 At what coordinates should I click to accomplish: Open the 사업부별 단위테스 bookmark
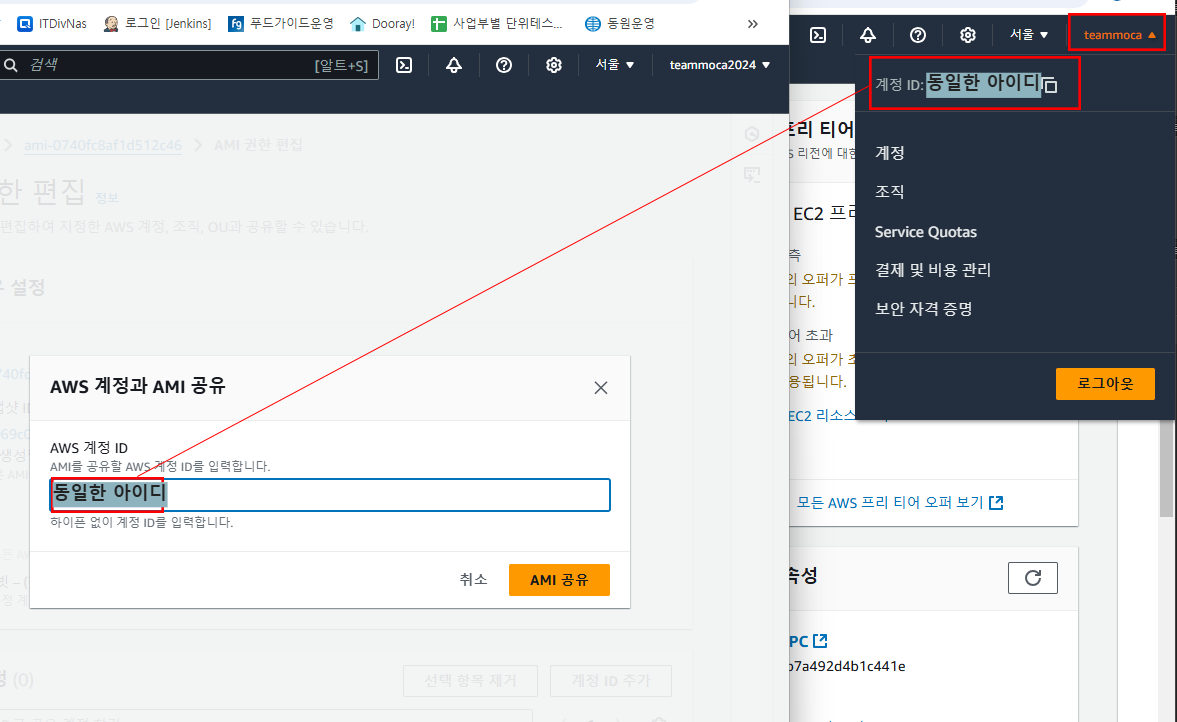tap(497, 23)
